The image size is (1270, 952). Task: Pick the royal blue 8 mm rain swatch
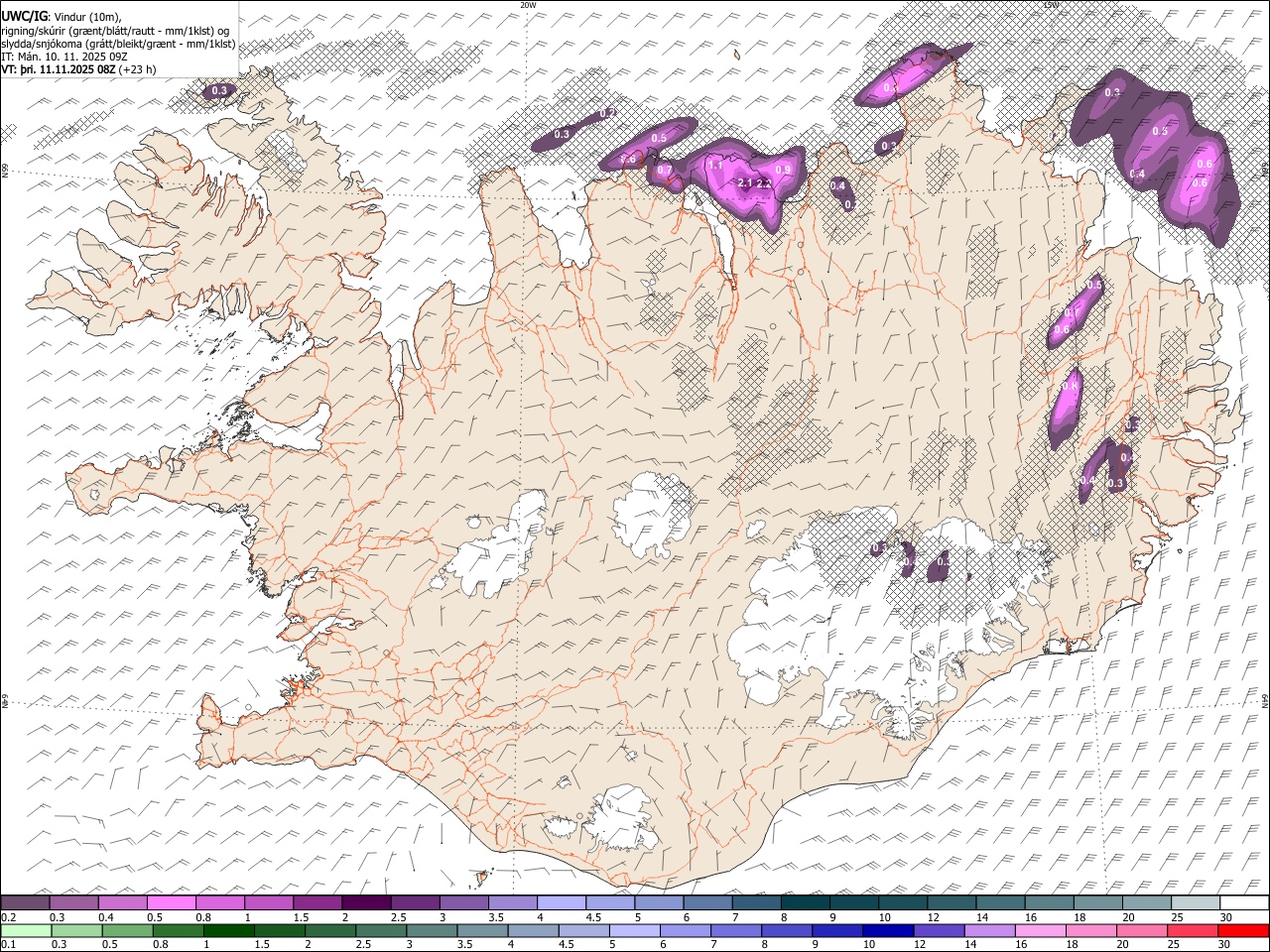787,930
